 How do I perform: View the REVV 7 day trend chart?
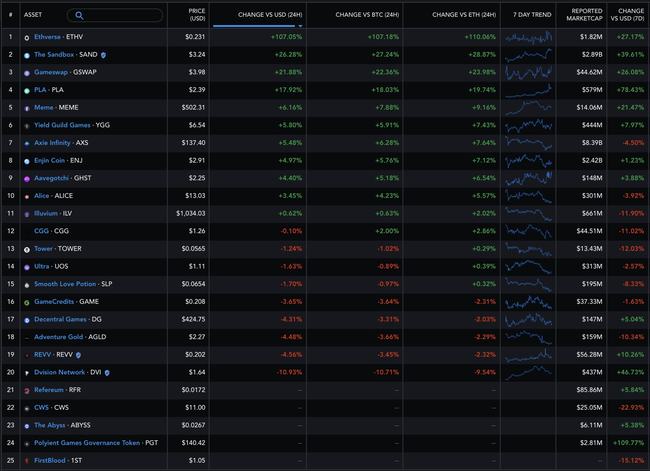point(529,355)
